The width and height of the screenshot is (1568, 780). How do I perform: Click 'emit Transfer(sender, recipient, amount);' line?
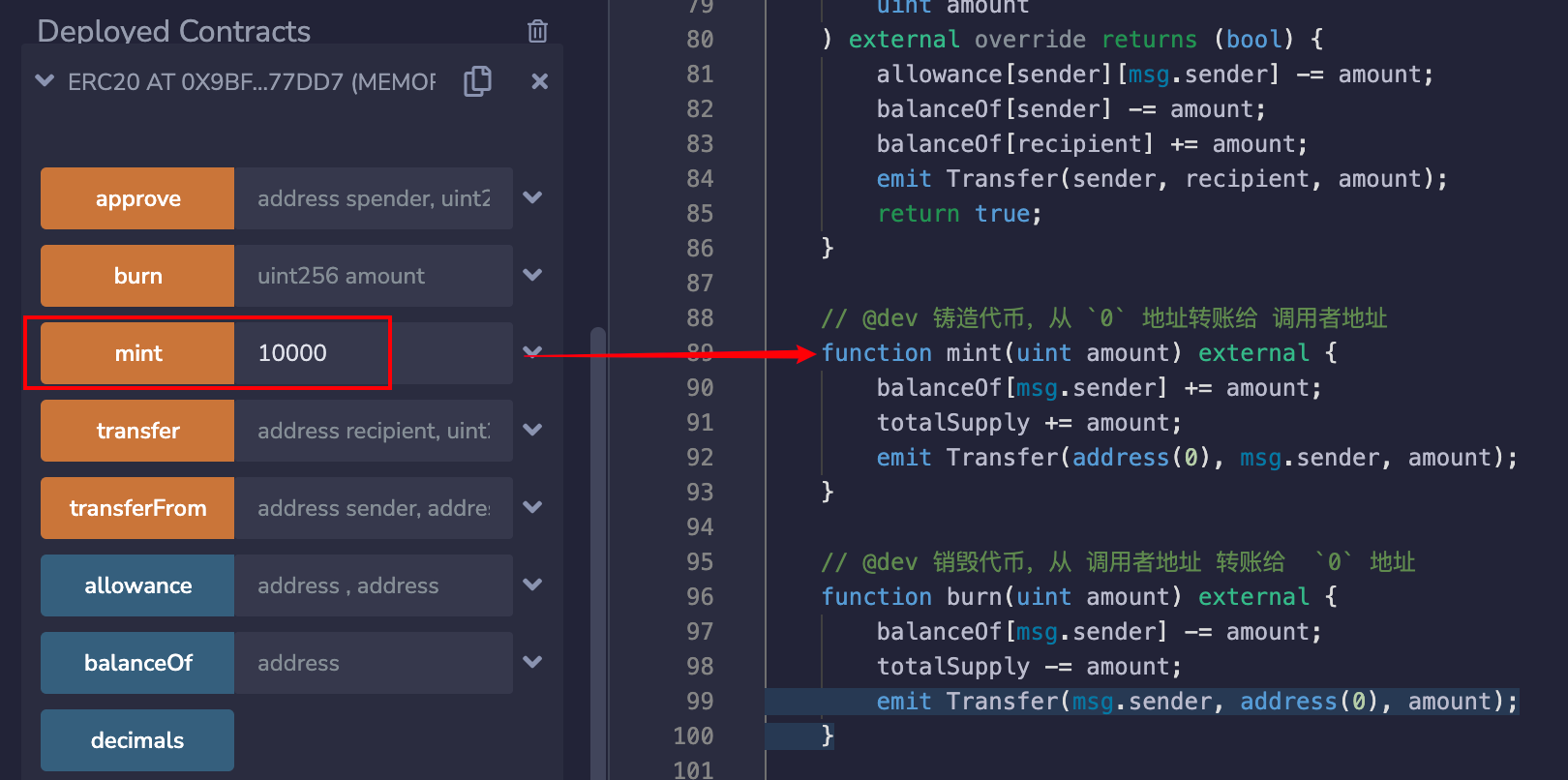[1161, 179]
